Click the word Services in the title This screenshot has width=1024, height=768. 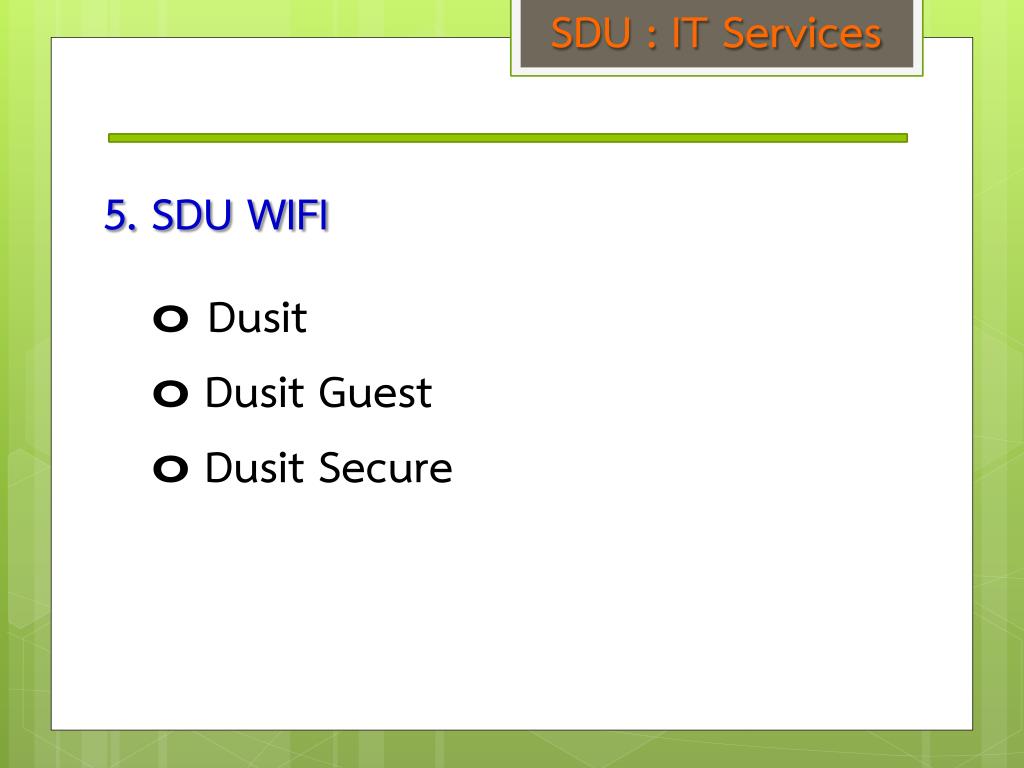[x=803, y=33]
